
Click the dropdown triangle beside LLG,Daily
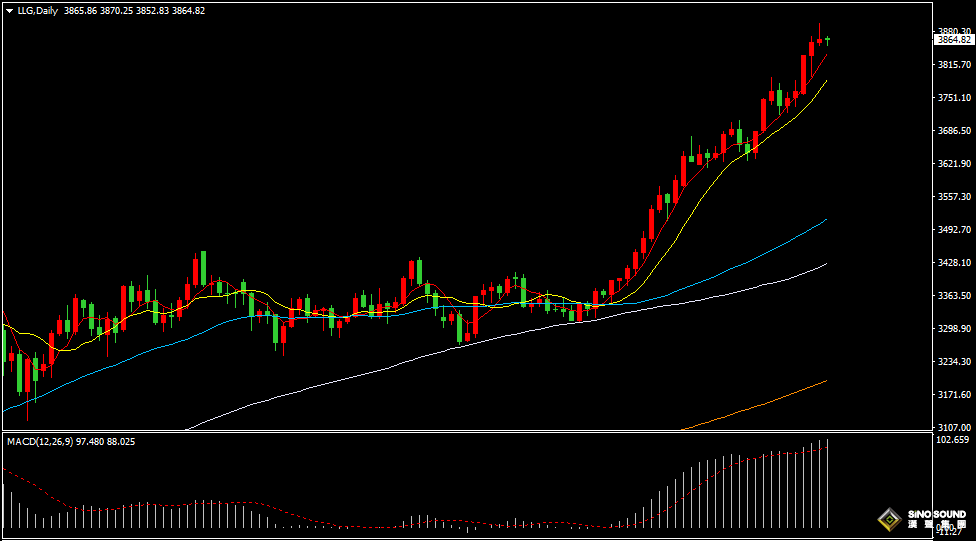click(9, 10)
